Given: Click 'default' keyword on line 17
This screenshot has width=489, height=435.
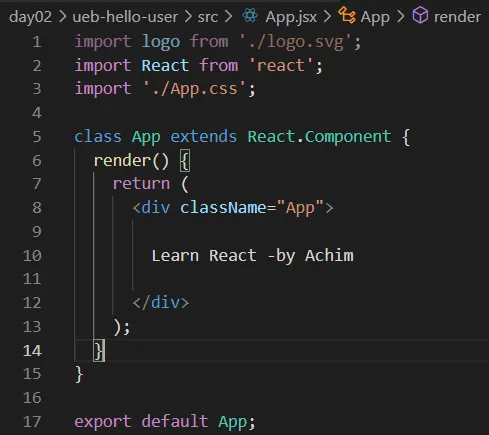Looking at the screenshot, I should [175, 421].
